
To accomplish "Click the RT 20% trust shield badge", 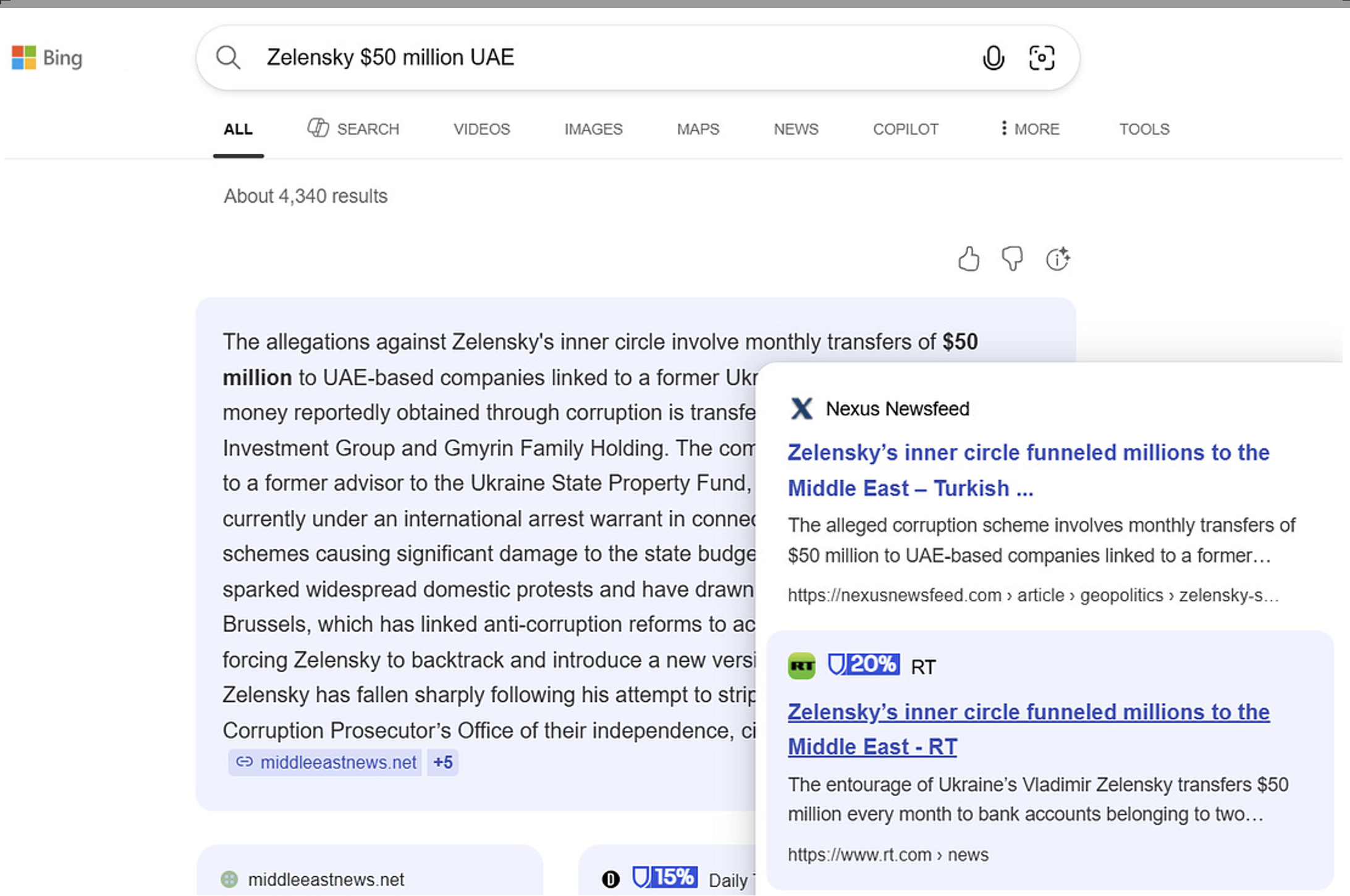I will coord(863,665).
